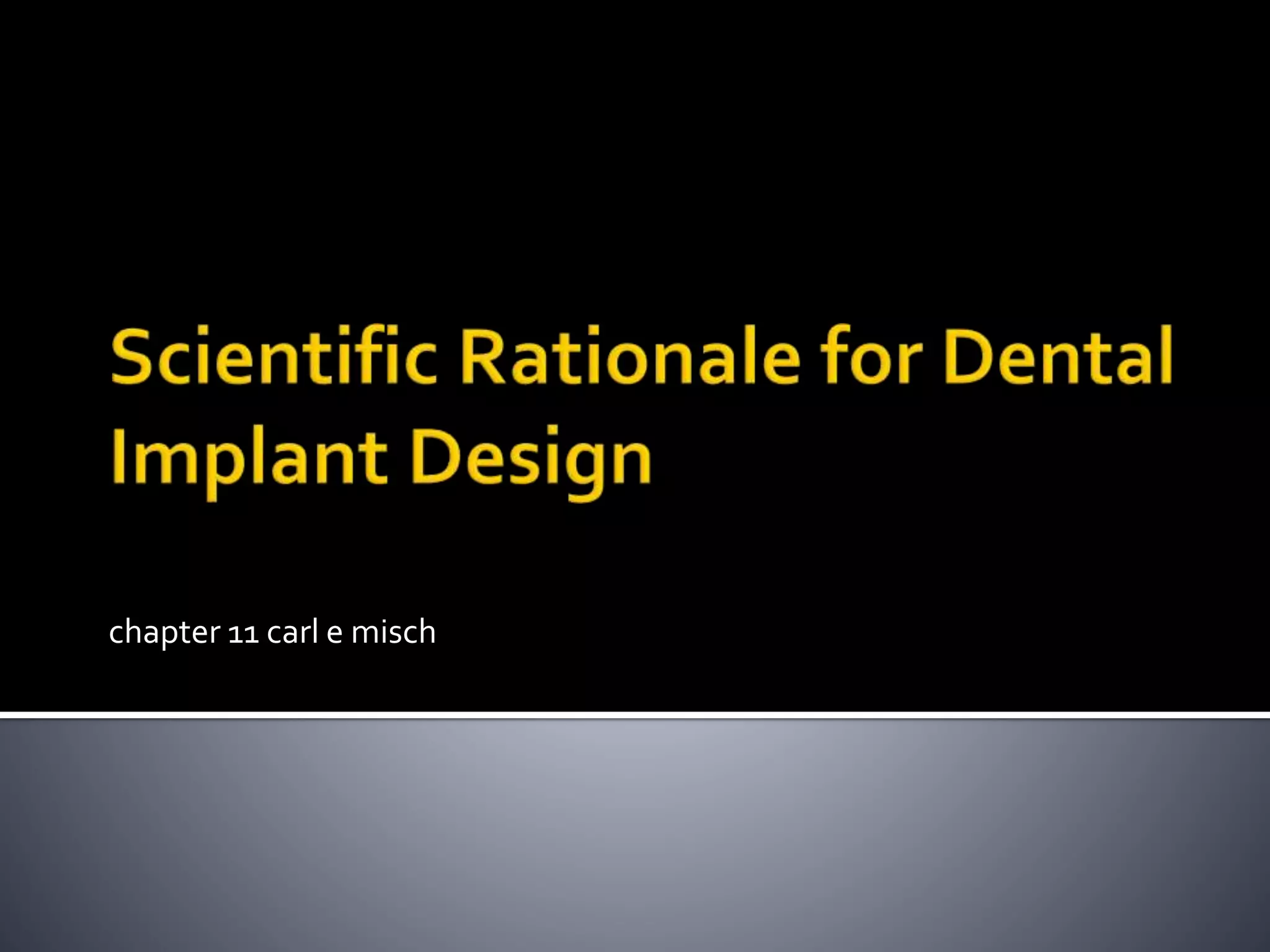Click the word "misch" in subtitle
This screenshot has width=1270, height=952.
393,632
